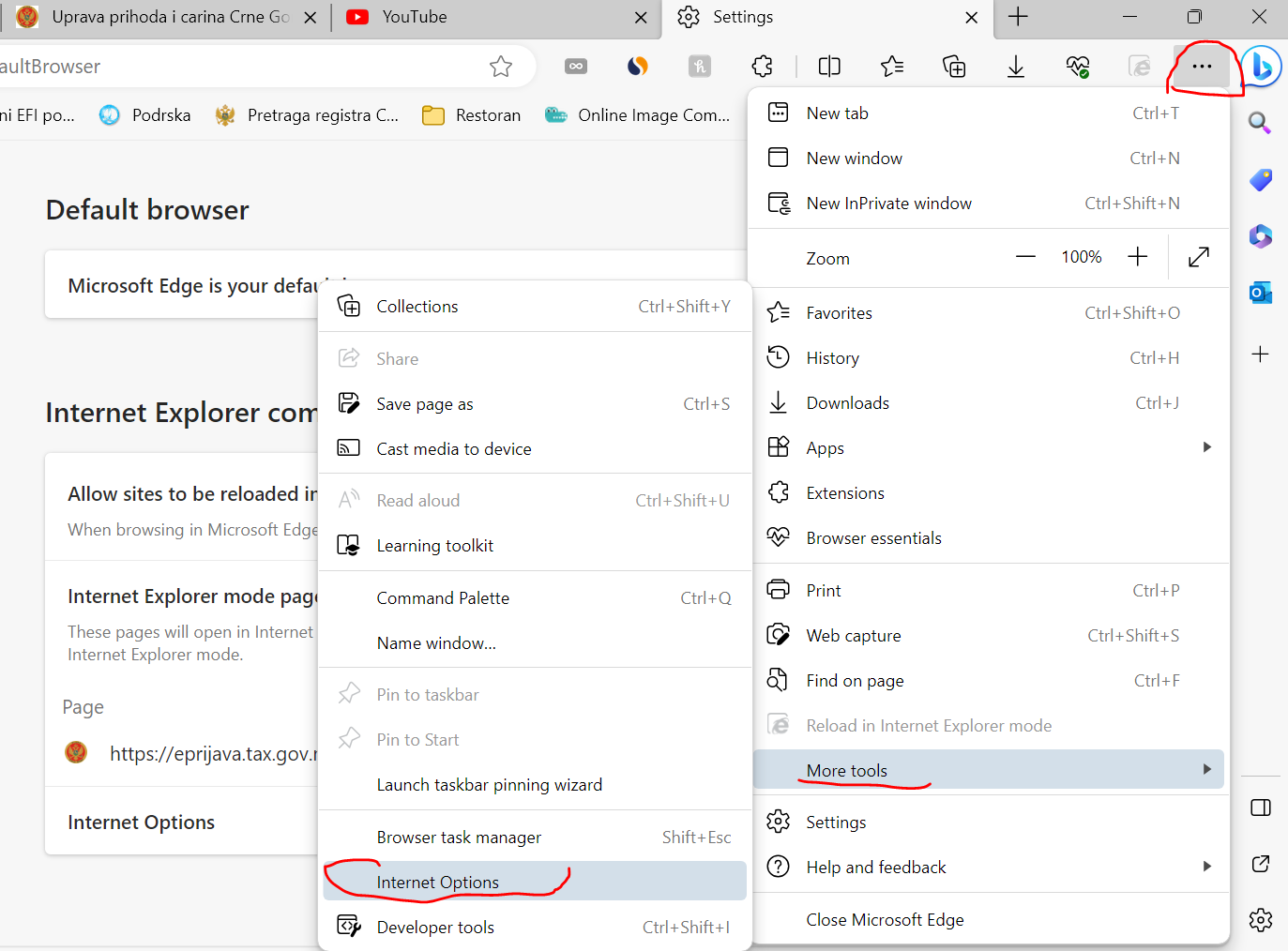This screenshot has height=951, width=1288.
Task: Choose Save page as
Action: click(535, 404)
